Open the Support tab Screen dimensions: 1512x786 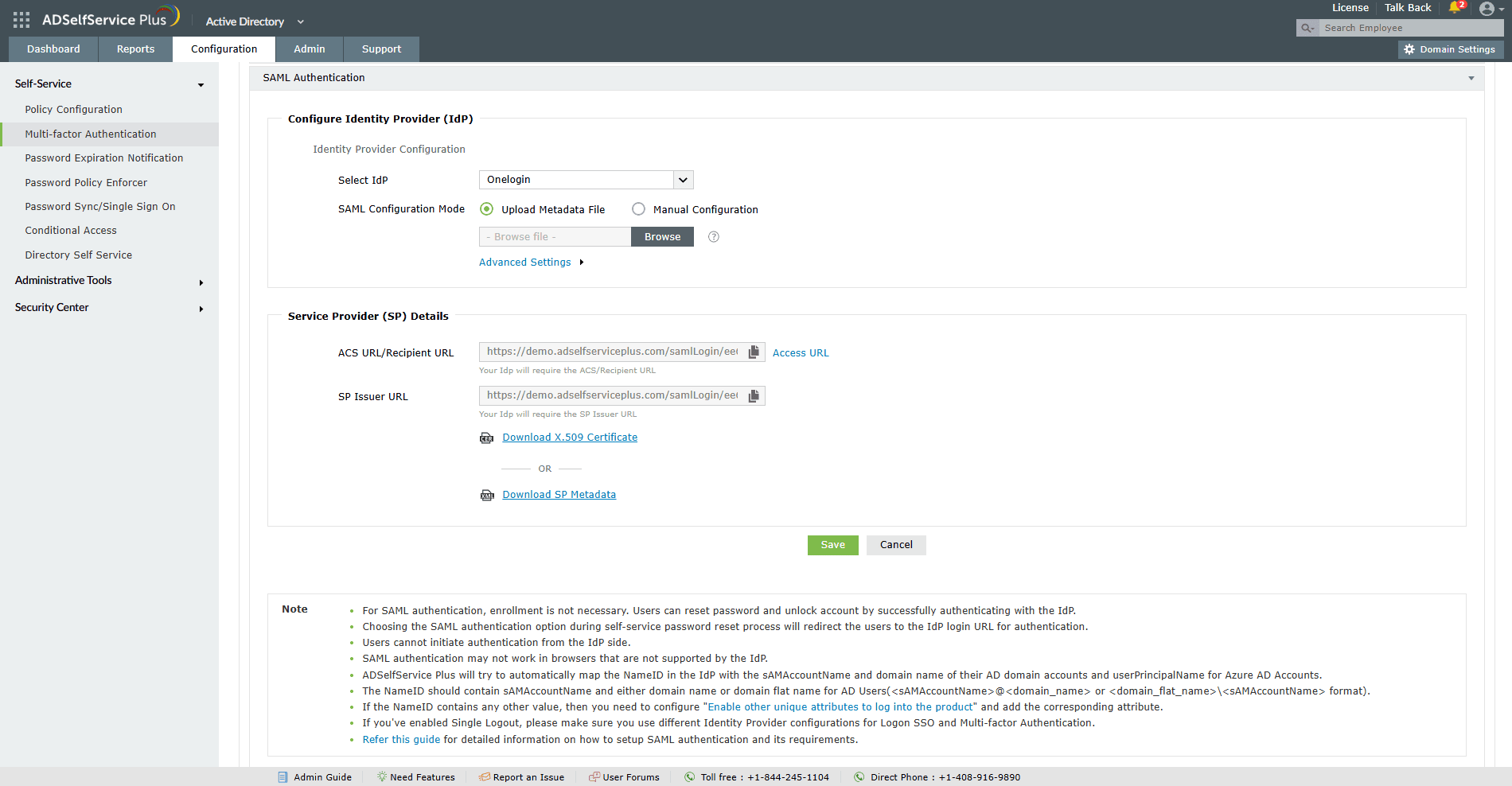381,49
